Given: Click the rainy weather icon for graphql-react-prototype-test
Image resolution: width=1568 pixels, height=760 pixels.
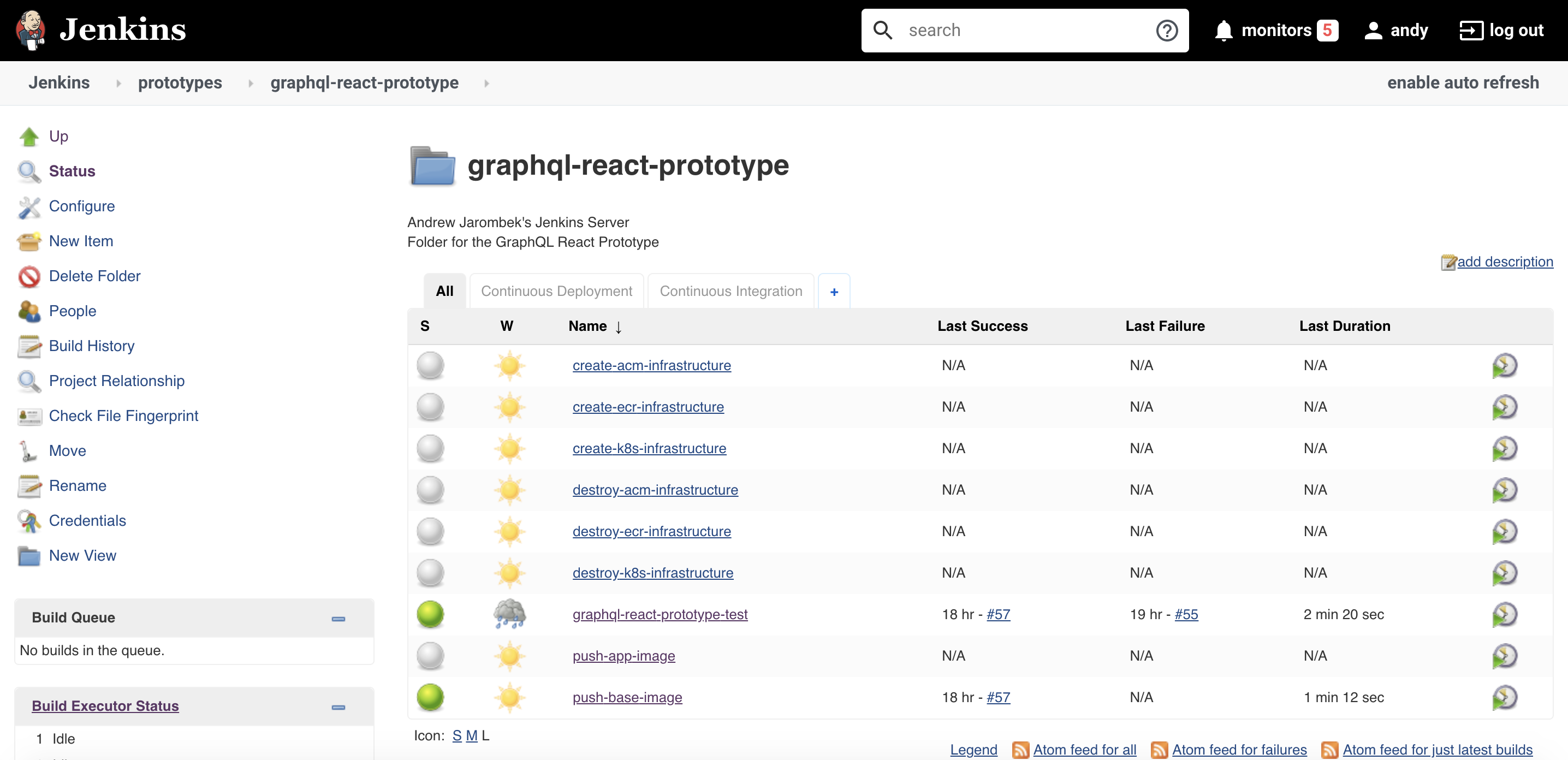Looking at the screenshot, I should (x=509, y=615).
